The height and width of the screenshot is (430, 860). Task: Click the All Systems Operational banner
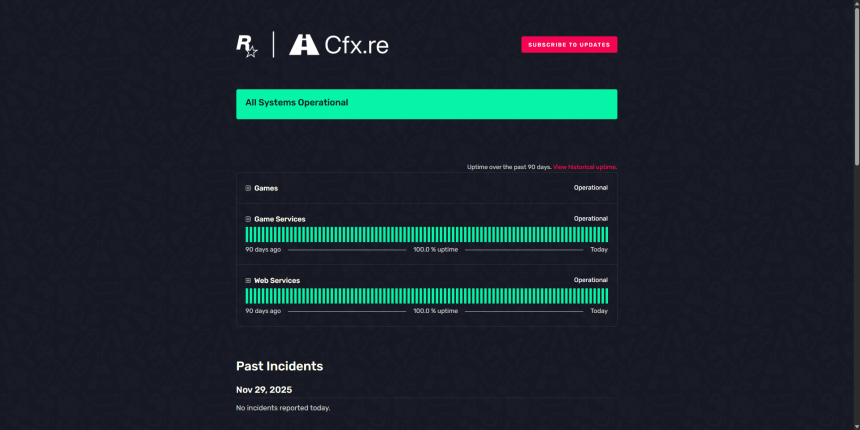pyautogui.click(x=426, y=104)
